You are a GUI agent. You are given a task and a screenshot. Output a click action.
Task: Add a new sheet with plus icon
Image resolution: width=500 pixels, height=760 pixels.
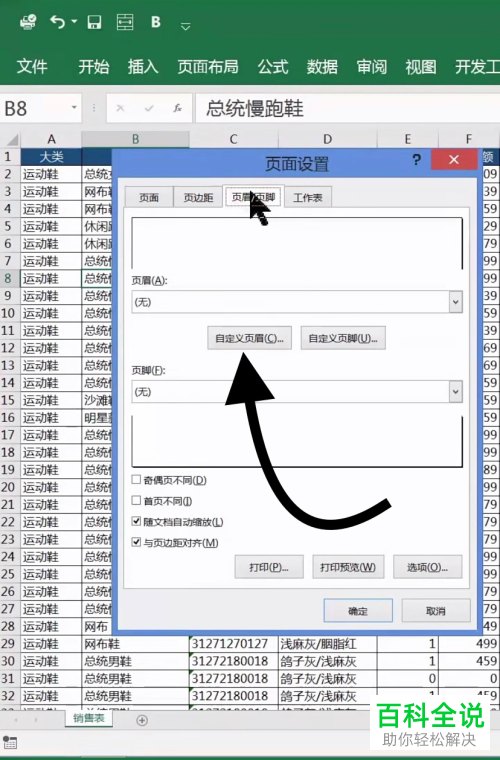[x=142, y=720]
